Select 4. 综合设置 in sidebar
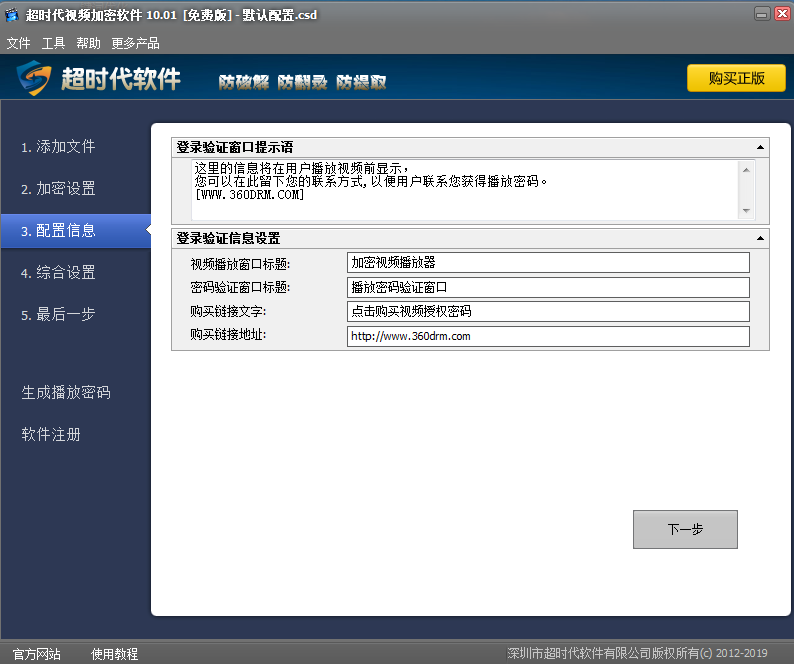 click(x=59, y=273)
